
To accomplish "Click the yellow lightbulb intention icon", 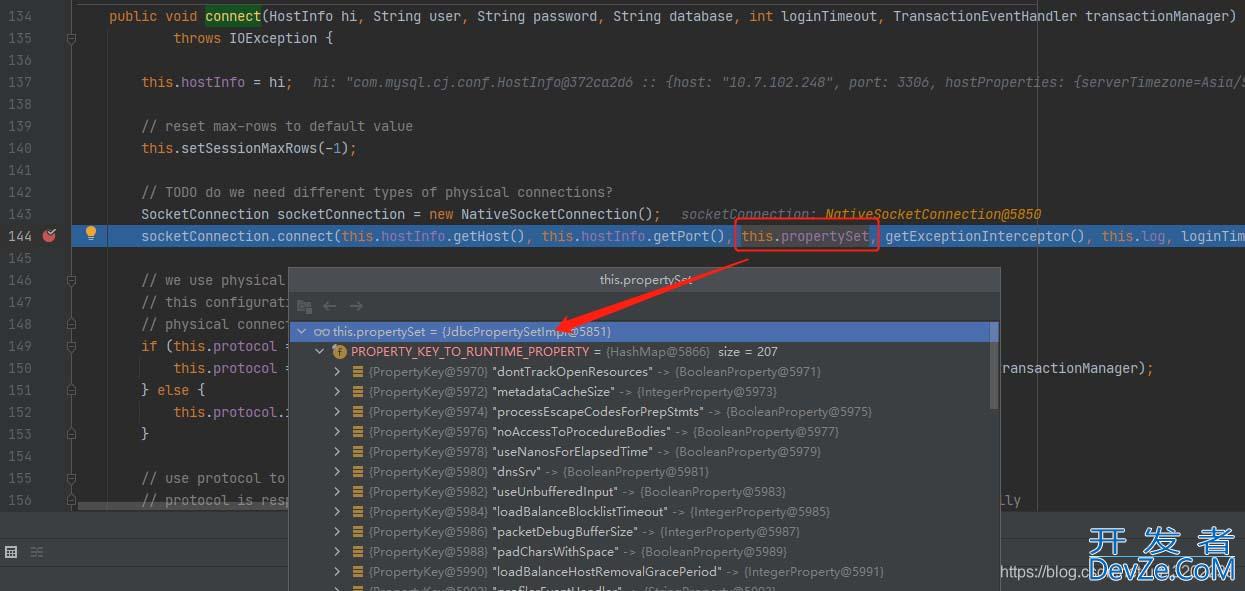I will tap(91, 234).
